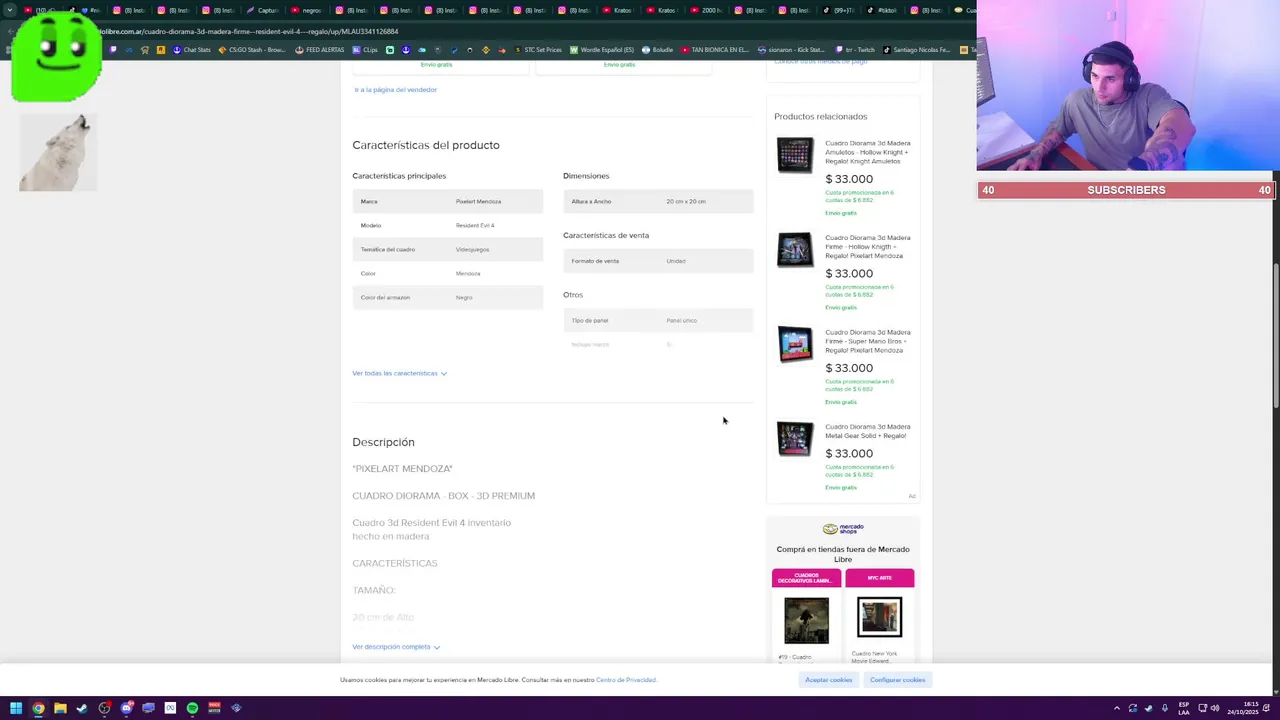This screenshot has width=1280, height=720.
Task: Open Metal Gear Solid product title
Action: coord(867,431)
